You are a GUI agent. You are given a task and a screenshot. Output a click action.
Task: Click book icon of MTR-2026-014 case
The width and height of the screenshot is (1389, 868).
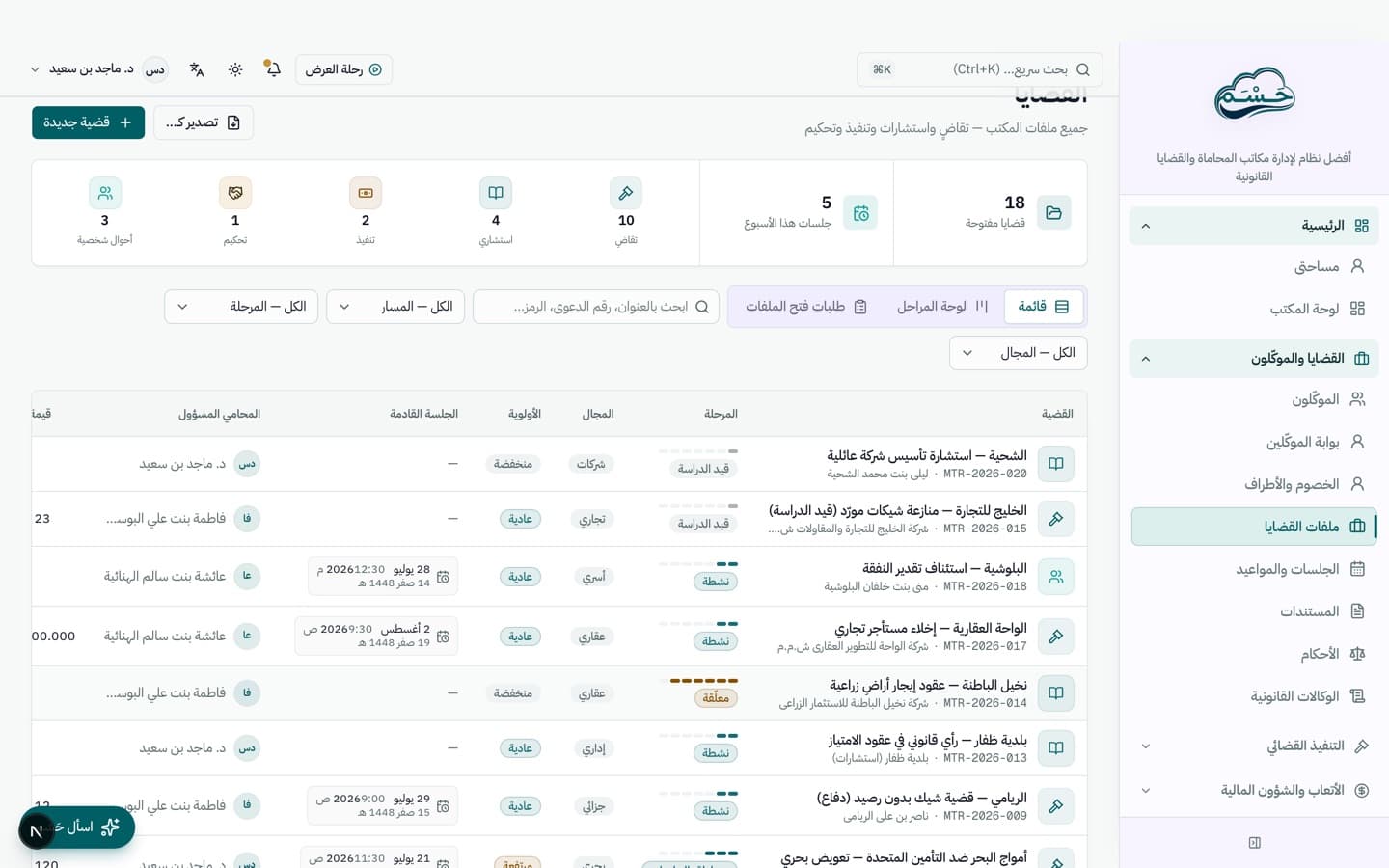pos(1056,693)
